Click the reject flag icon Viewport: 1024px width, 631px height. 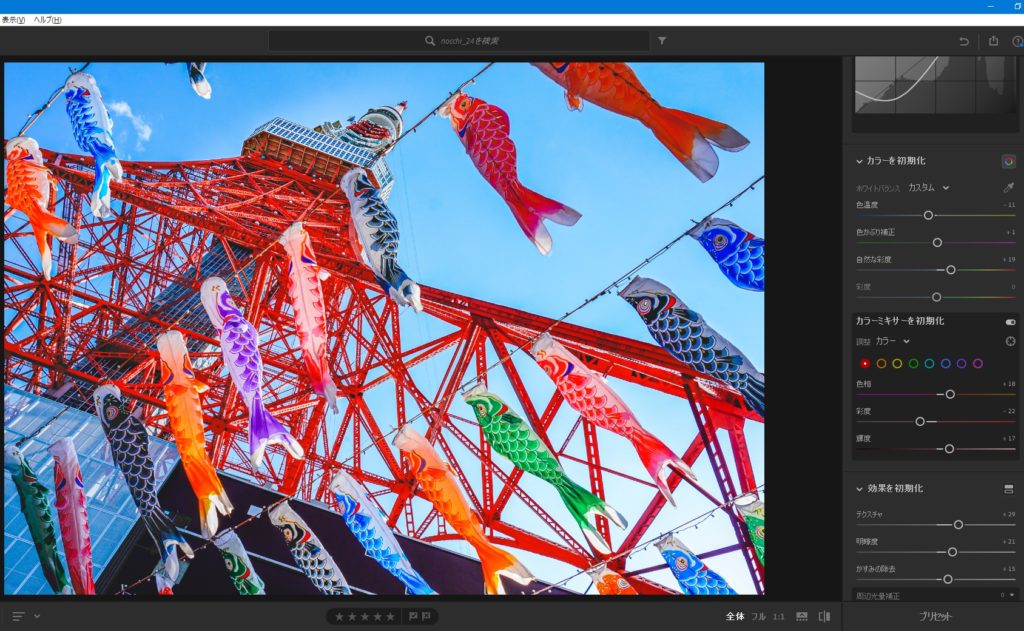[x=426, y=616]
